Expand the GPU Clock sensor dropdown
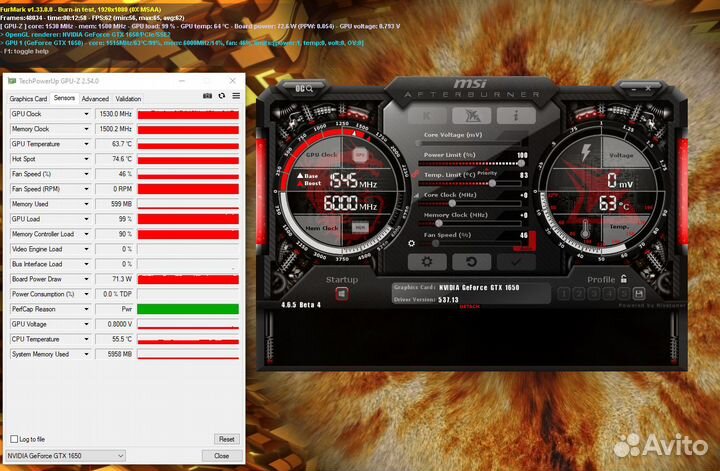This screenshot has height=471, width=720. tap(86, 114)
